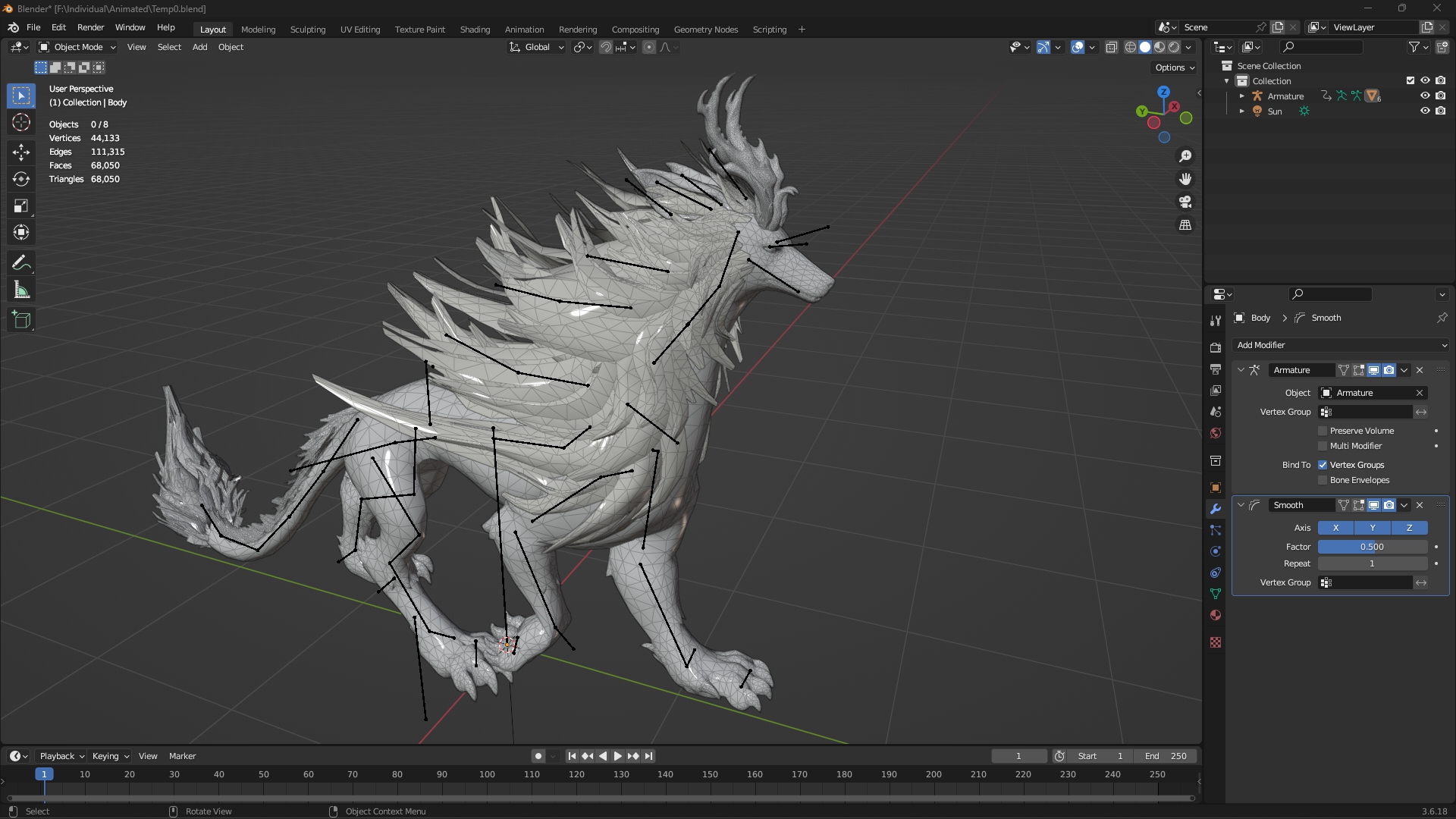Image resolution: width=1456 pixels, height=819 pixels.
Task: Click the 3D cursor tool
Action: 21,123
